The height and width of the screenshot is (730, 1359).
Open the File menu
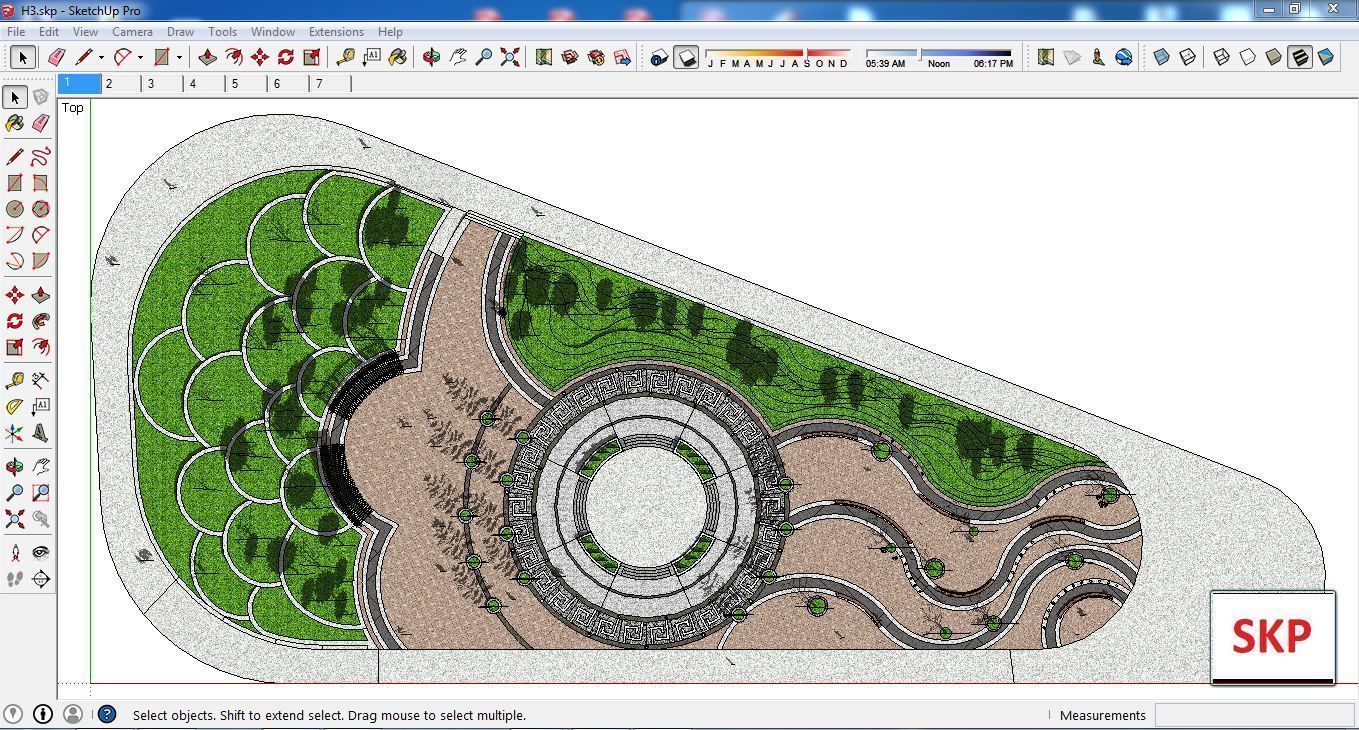point(16,31)
